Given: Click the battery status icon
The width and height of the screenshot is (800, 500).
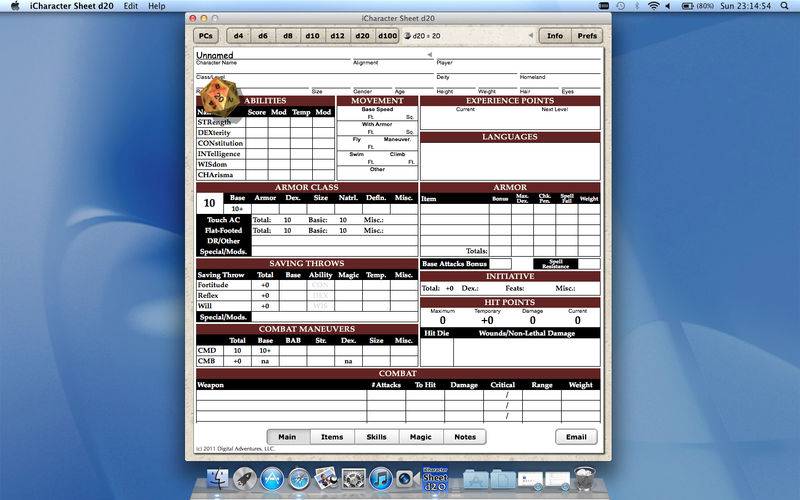Looking at the screenshot, I should [687, 6].
